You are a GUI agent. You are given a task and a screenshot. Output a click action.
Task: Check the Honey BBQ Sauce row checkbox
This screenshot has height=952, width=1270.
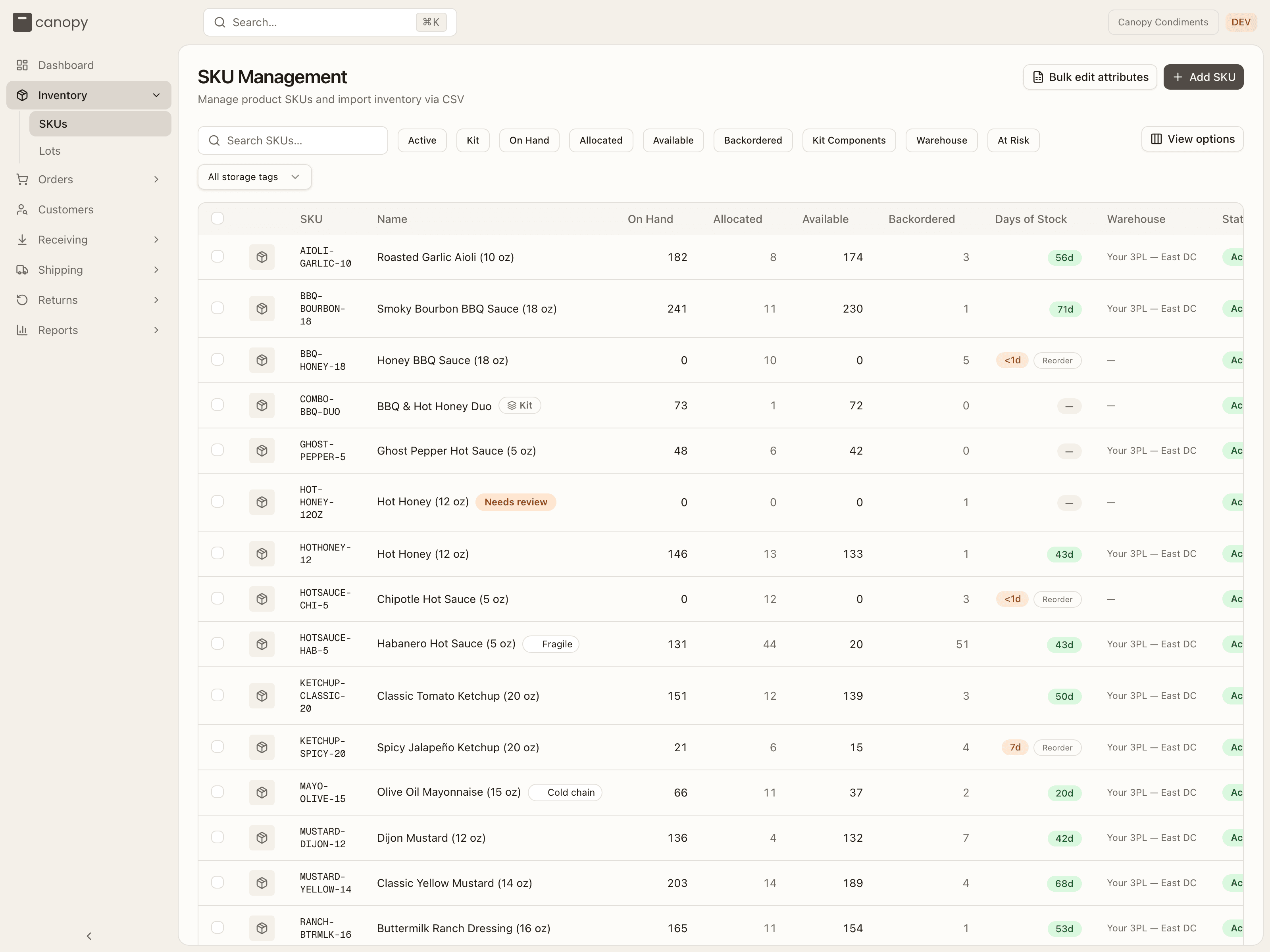217,359
